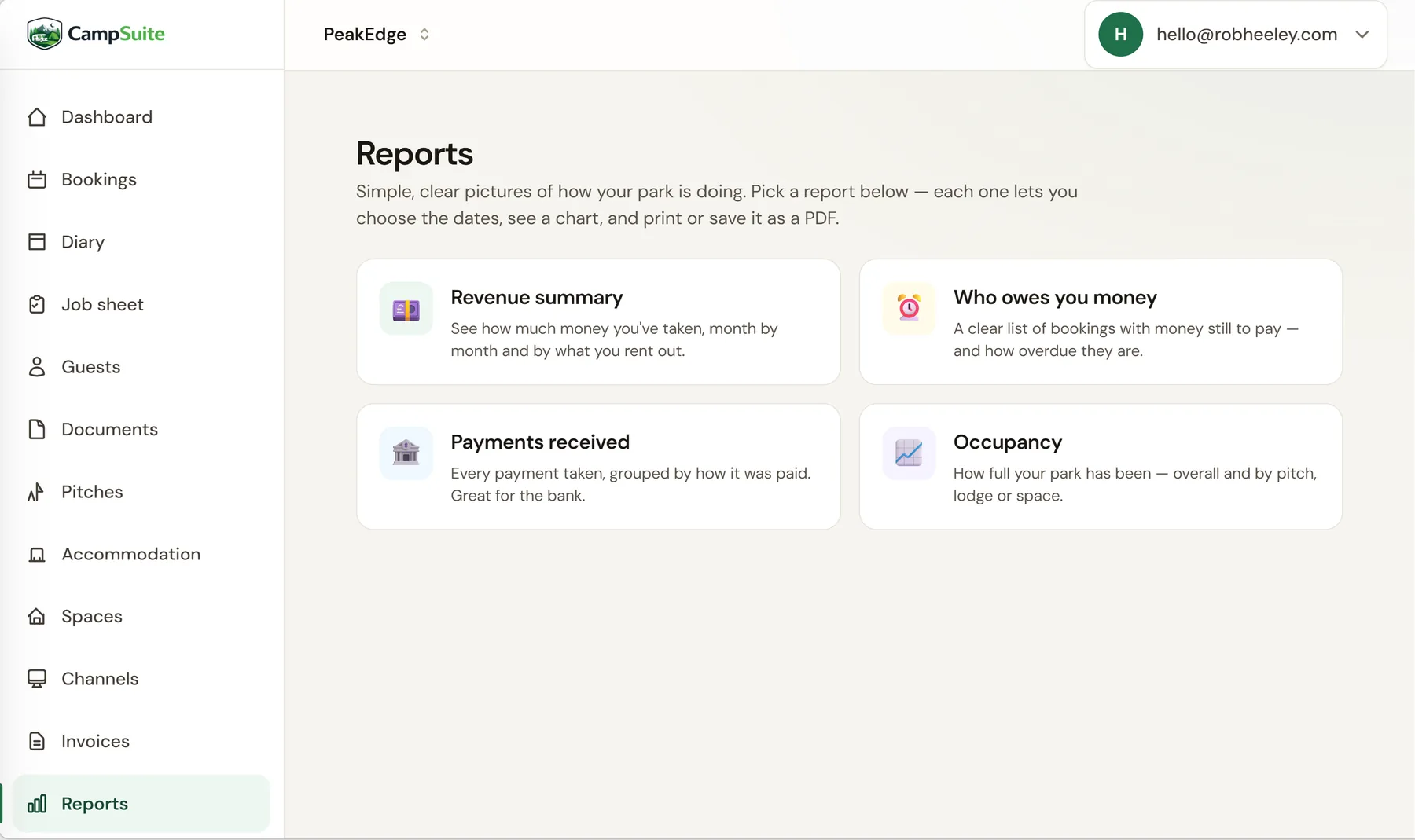
Task: Navigate to Invoices
Action: point(141,741)
